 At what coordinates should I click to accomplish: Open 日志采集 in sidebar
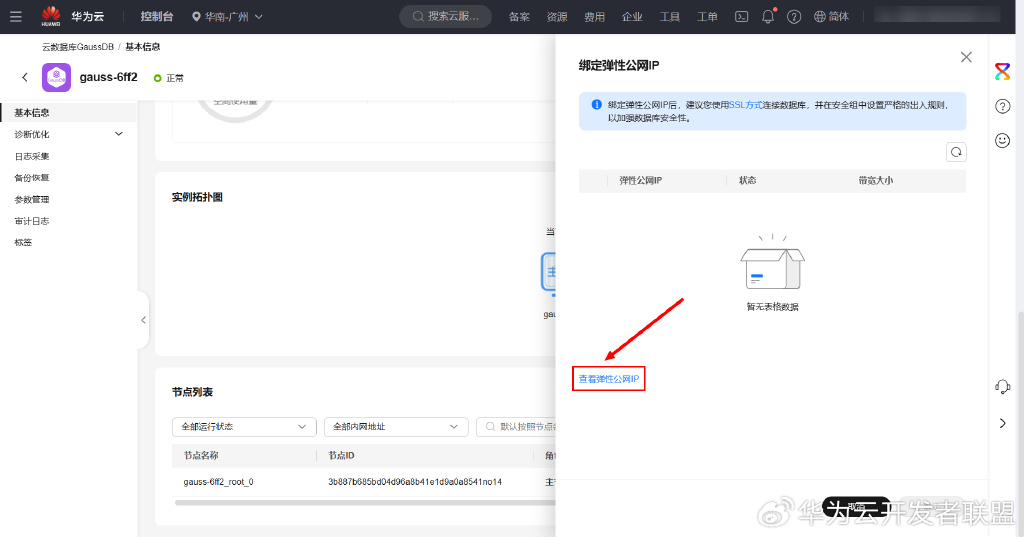point(32,156)
